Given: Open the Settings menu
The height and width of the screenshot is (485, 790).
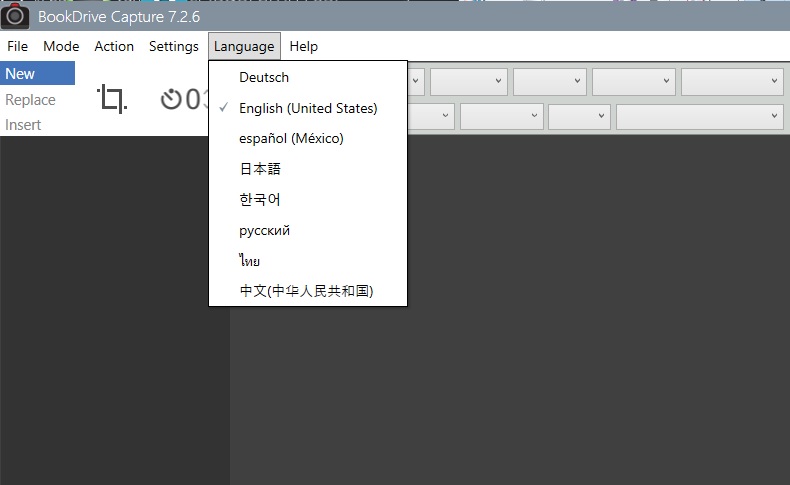Looking at the screenshot, I should 174,46.
